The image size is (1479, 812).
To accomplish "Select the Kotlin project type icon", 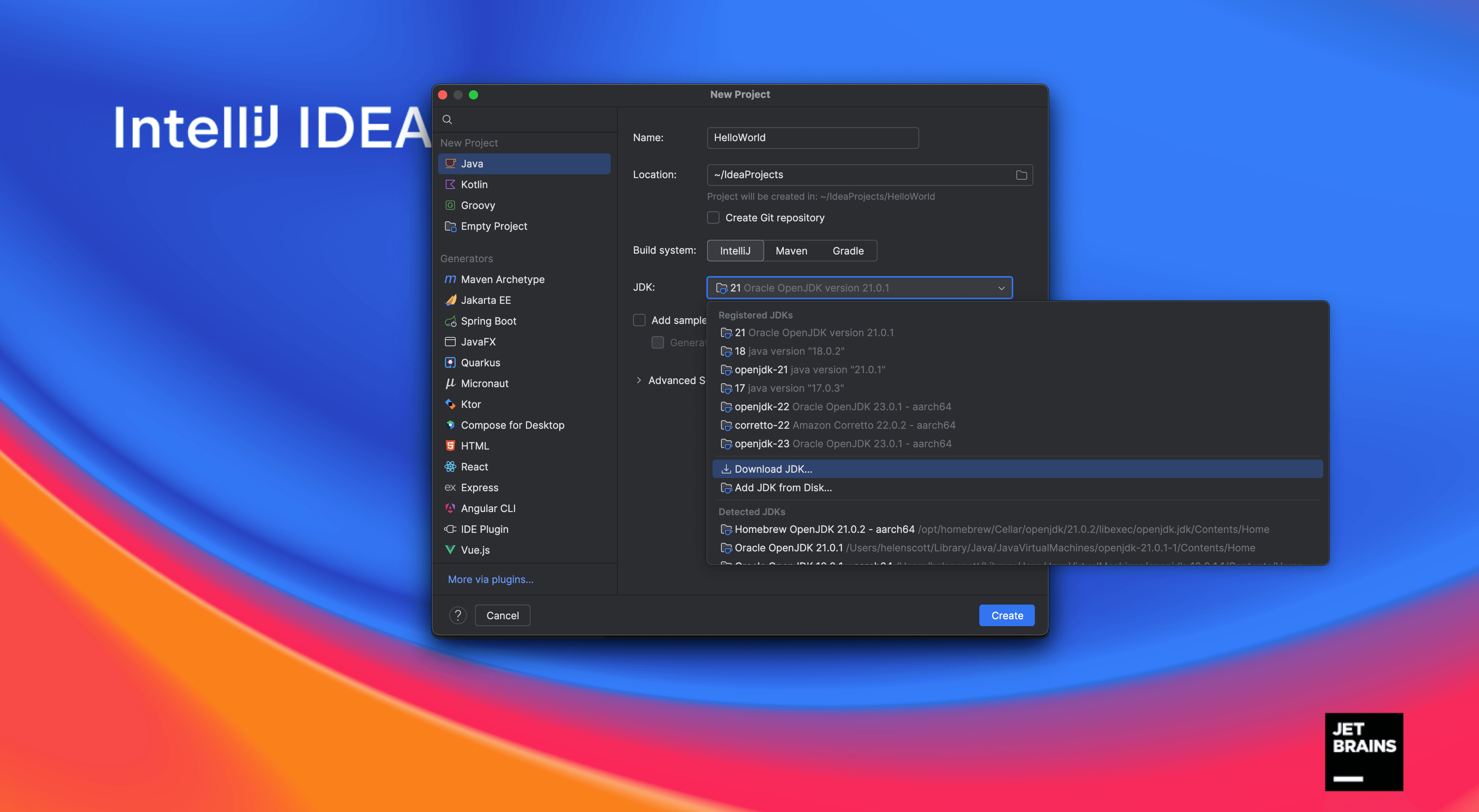I will tap(449, 184).
